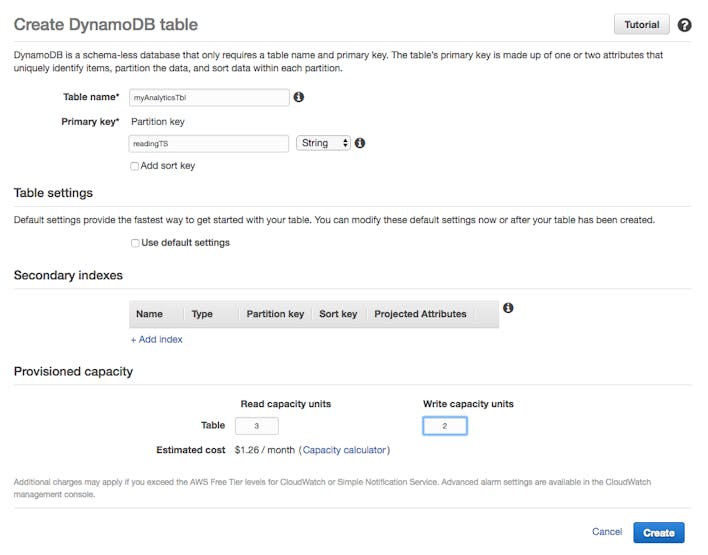Viewport: 708px width, 555px height.
Task: Click the Create DynamoDB table title
Action: tap(106, 24)
